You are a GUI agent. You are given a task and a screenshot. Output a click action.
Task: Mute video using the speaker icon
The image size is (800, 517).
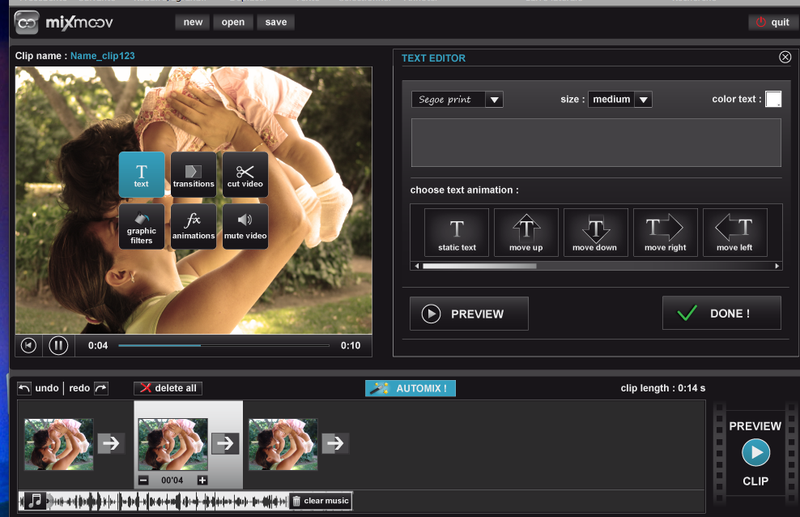tap(245, 226)
